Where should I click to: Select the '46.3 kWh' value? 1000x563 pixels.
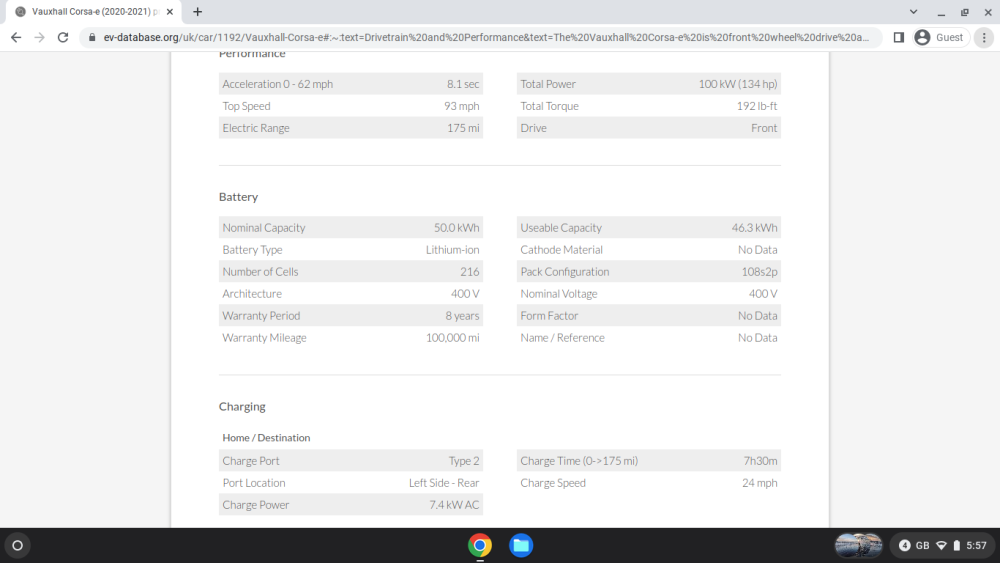(x=754, y=228)
